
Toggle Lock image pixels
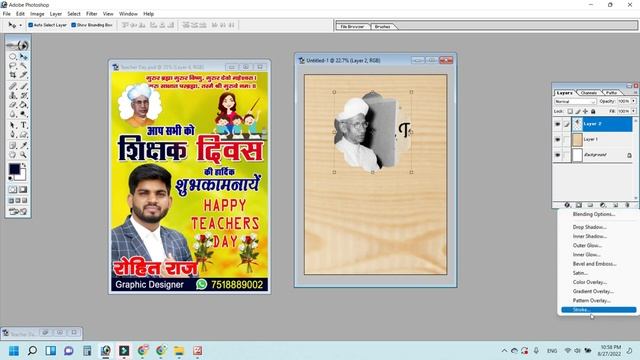point(578,111)
